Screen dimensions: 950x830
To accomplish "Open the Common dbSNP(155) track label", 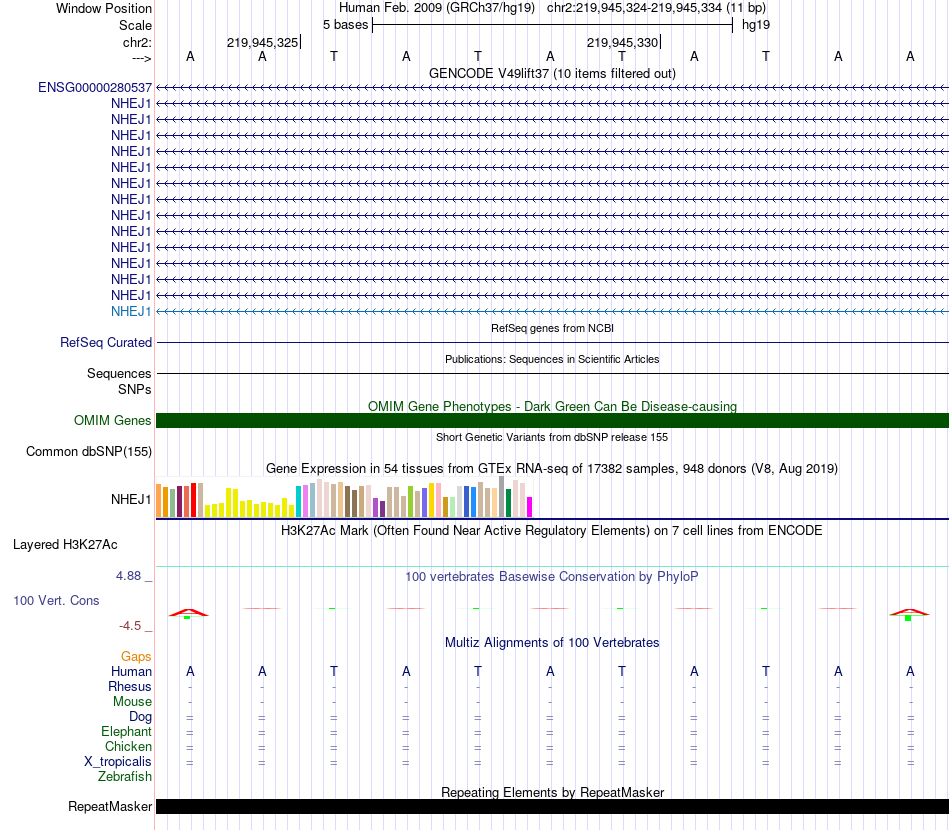I will [x=89, y=451].
